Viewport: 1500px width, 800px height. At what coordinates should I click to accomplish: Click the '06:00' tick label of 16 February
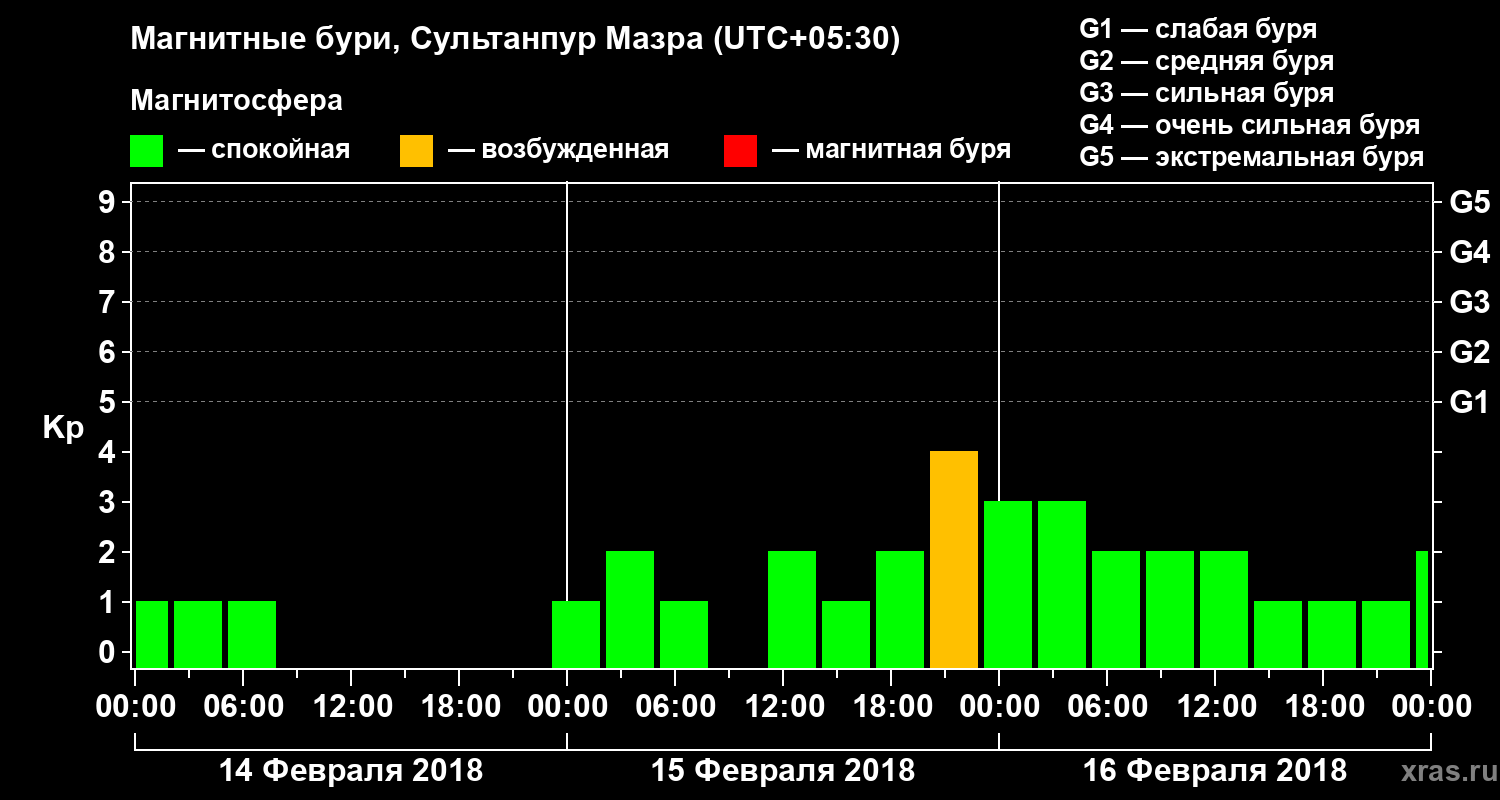1108,707
